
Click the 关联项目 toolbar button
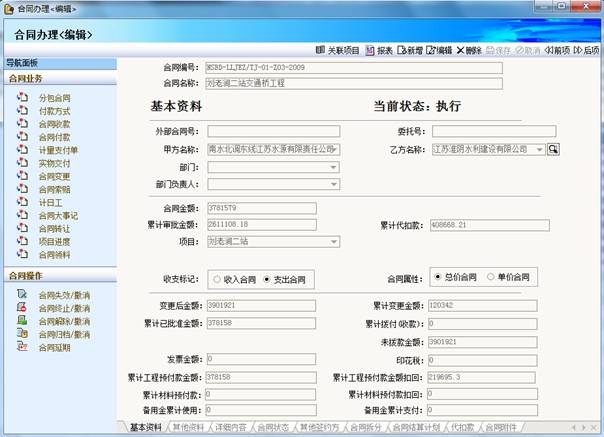337,49
